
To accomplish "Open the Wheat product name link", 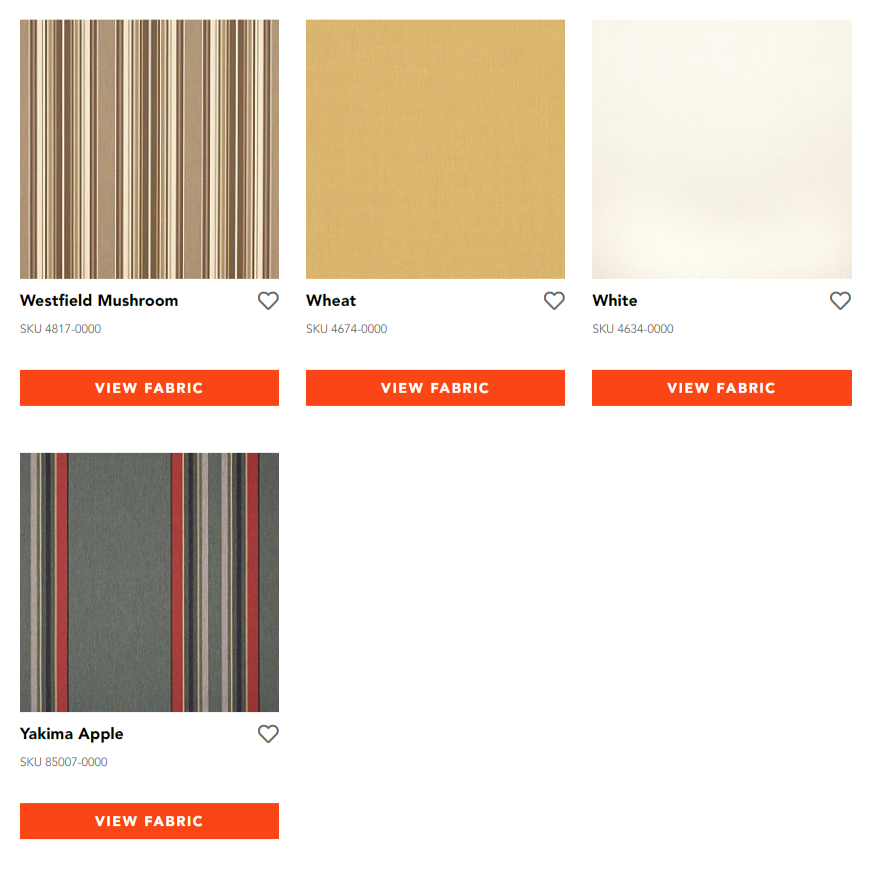I will [331, 301].
